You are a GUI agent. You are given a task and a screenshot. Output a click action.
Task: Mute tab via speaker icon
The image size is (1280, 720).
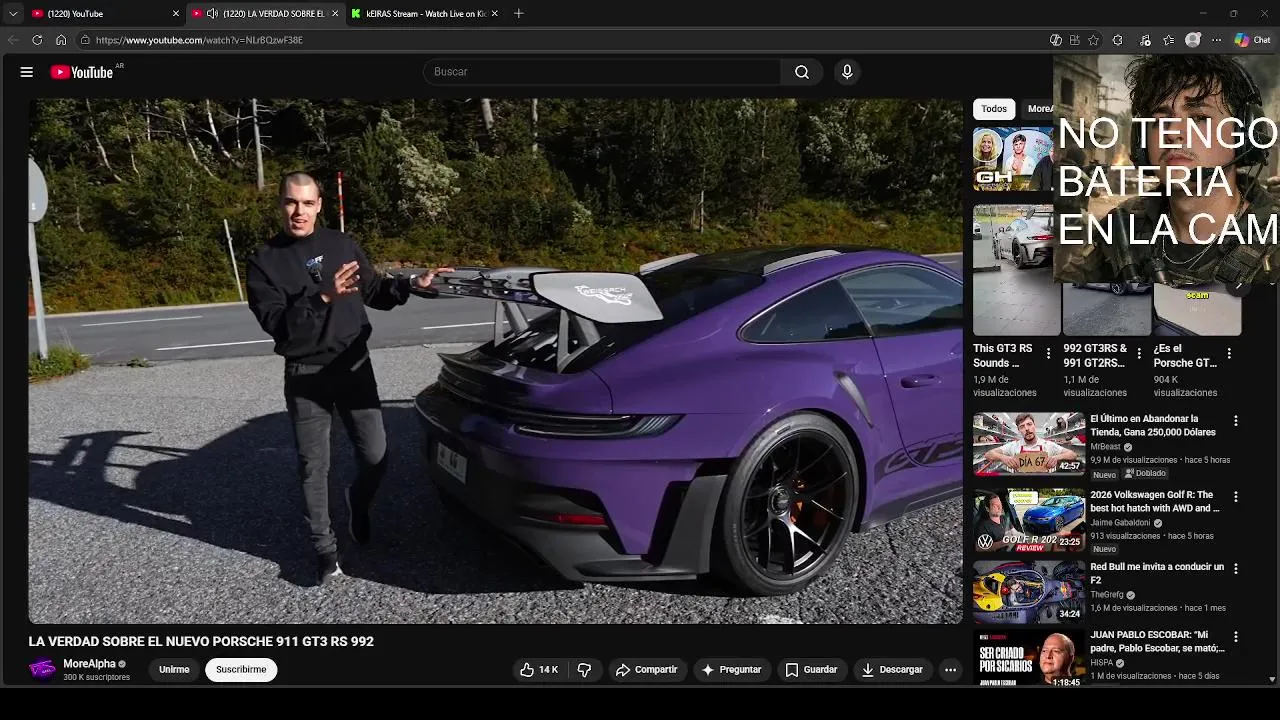(x=212, y=14)
